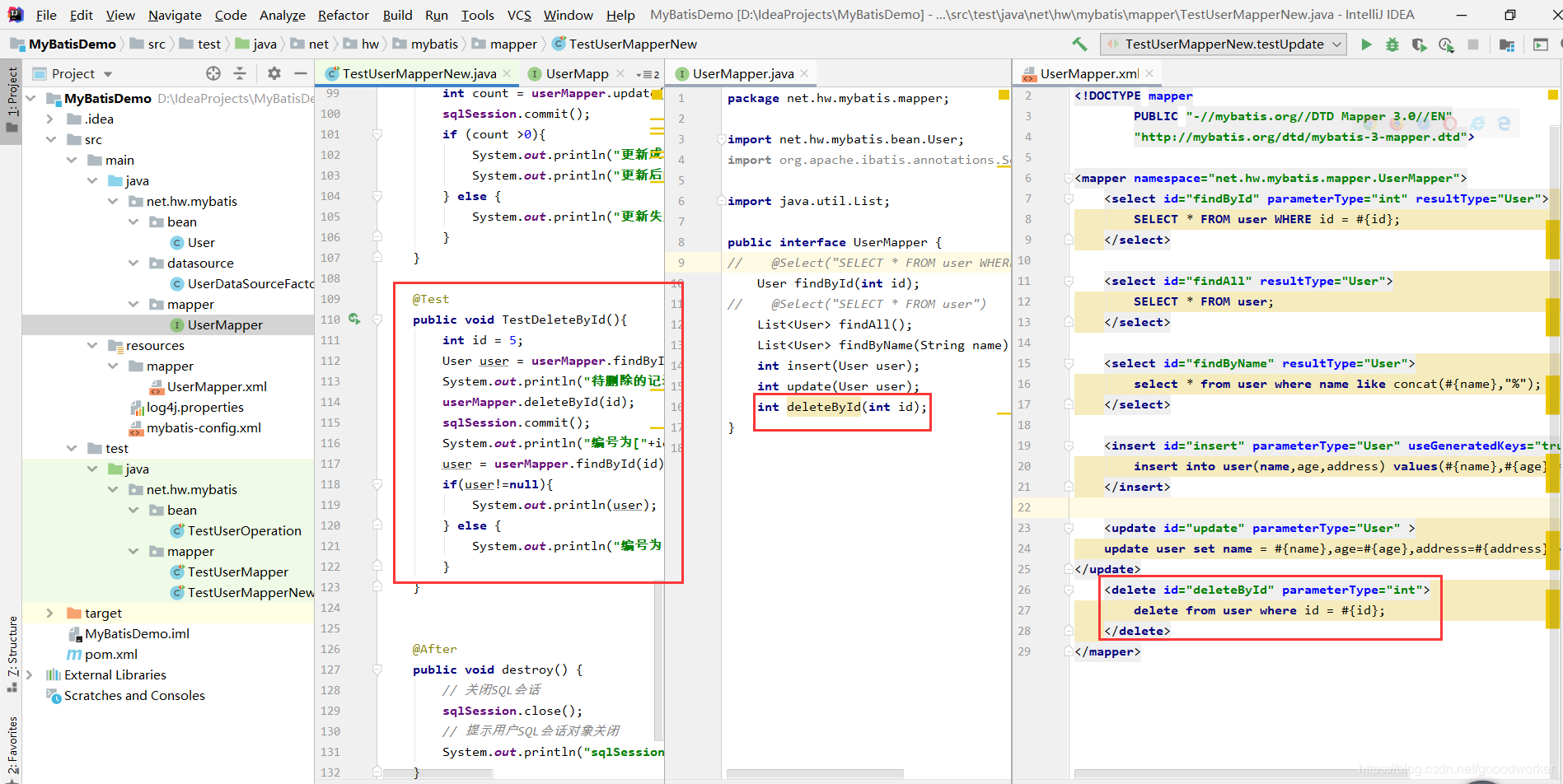
Task: Collapse the datasource package
Action: [x=133, y=263]
